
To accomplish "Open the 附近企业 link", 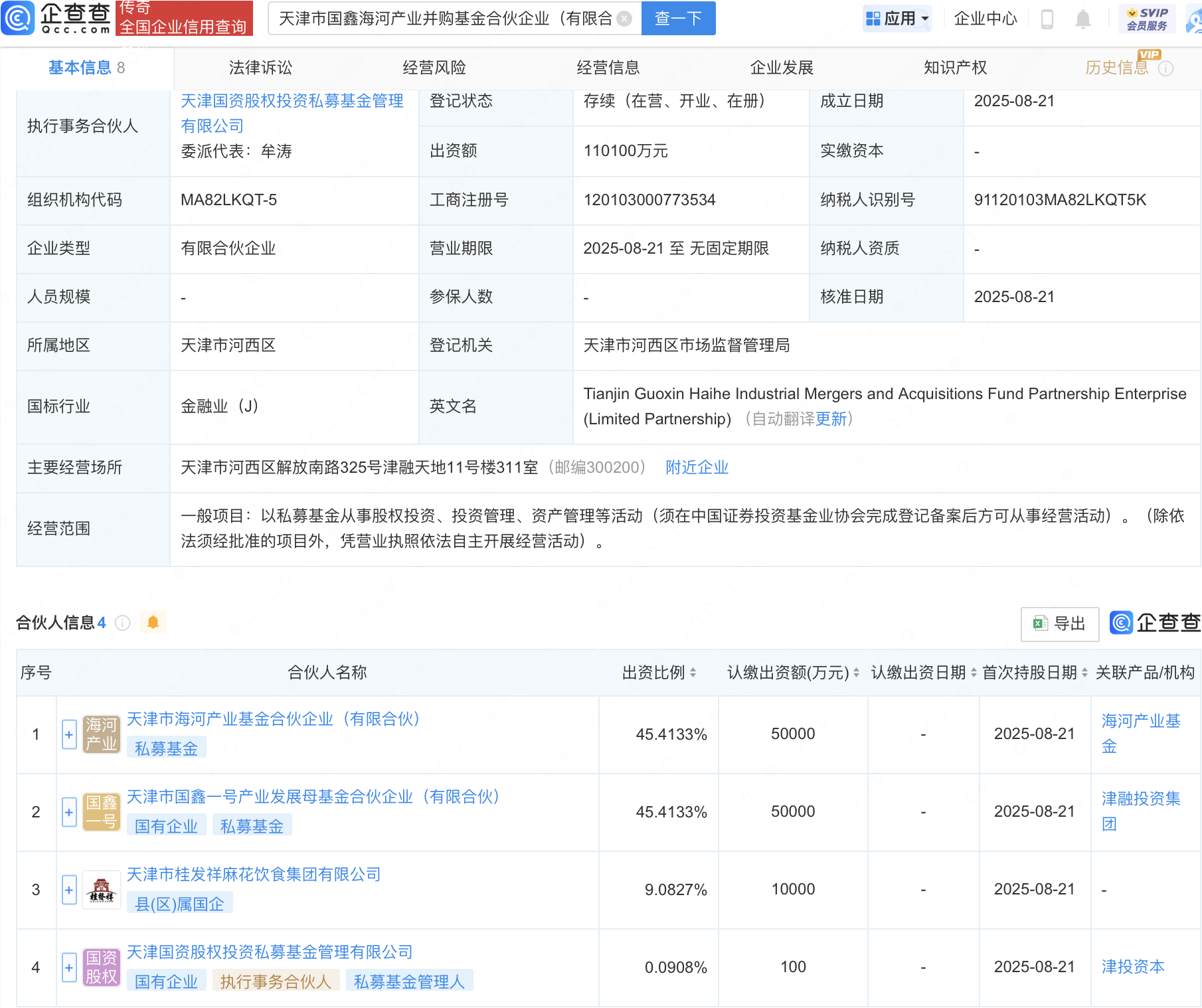I will pyautogui.click(x=697, y=467).
